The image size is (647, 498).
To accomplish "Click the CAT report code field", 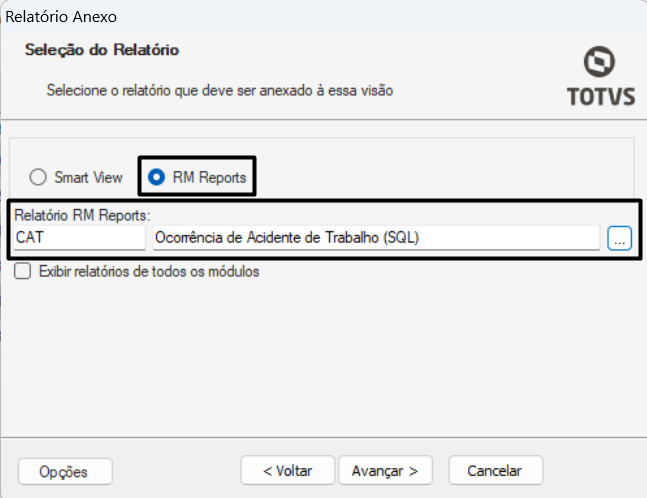I will click(80, 238).
